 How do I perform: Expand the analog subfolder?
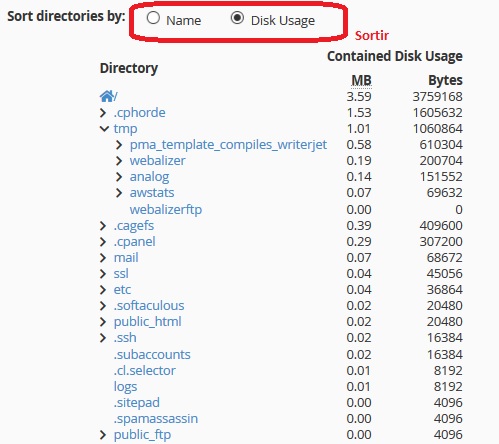[x=119, y=177]
